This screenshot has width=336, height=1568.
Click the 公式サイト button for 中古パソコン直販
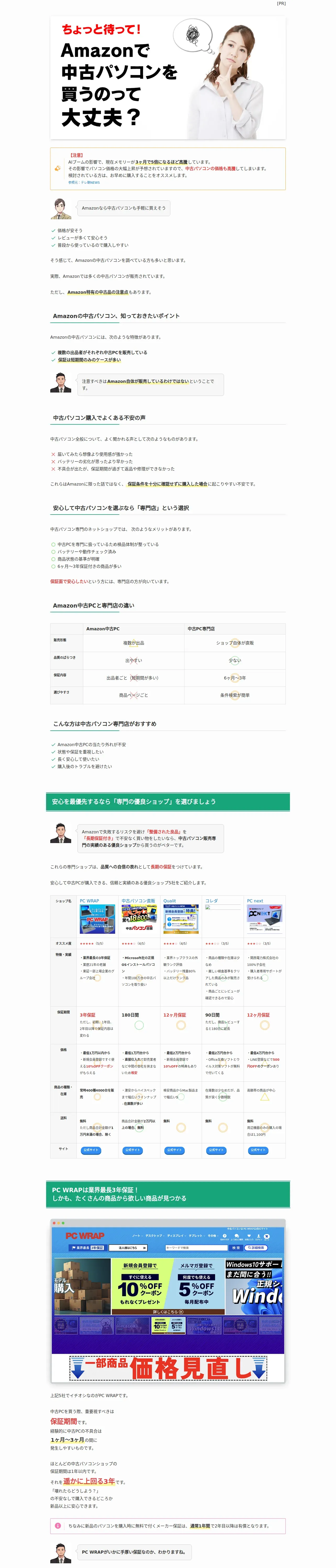(132, 1150)
